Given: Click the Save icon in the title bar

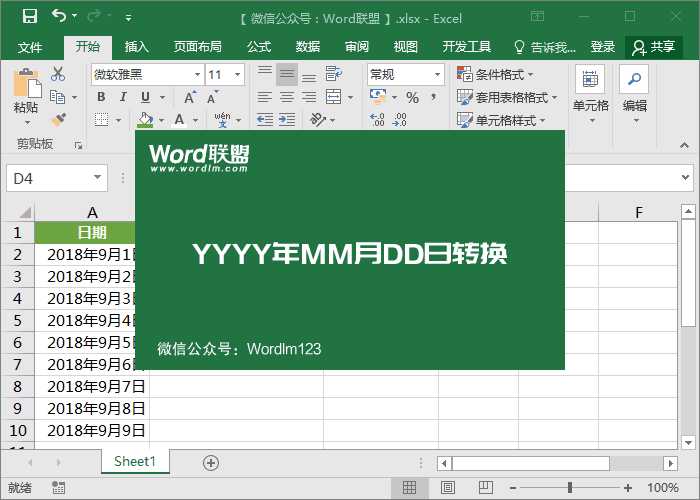Looking at the screenshot, I should click(30, 16).
